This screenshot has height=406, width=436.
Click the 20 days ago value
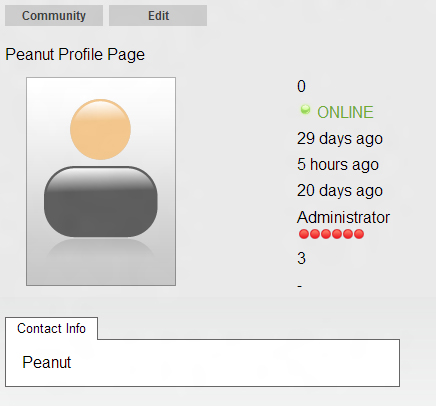[x=340, y=190]
